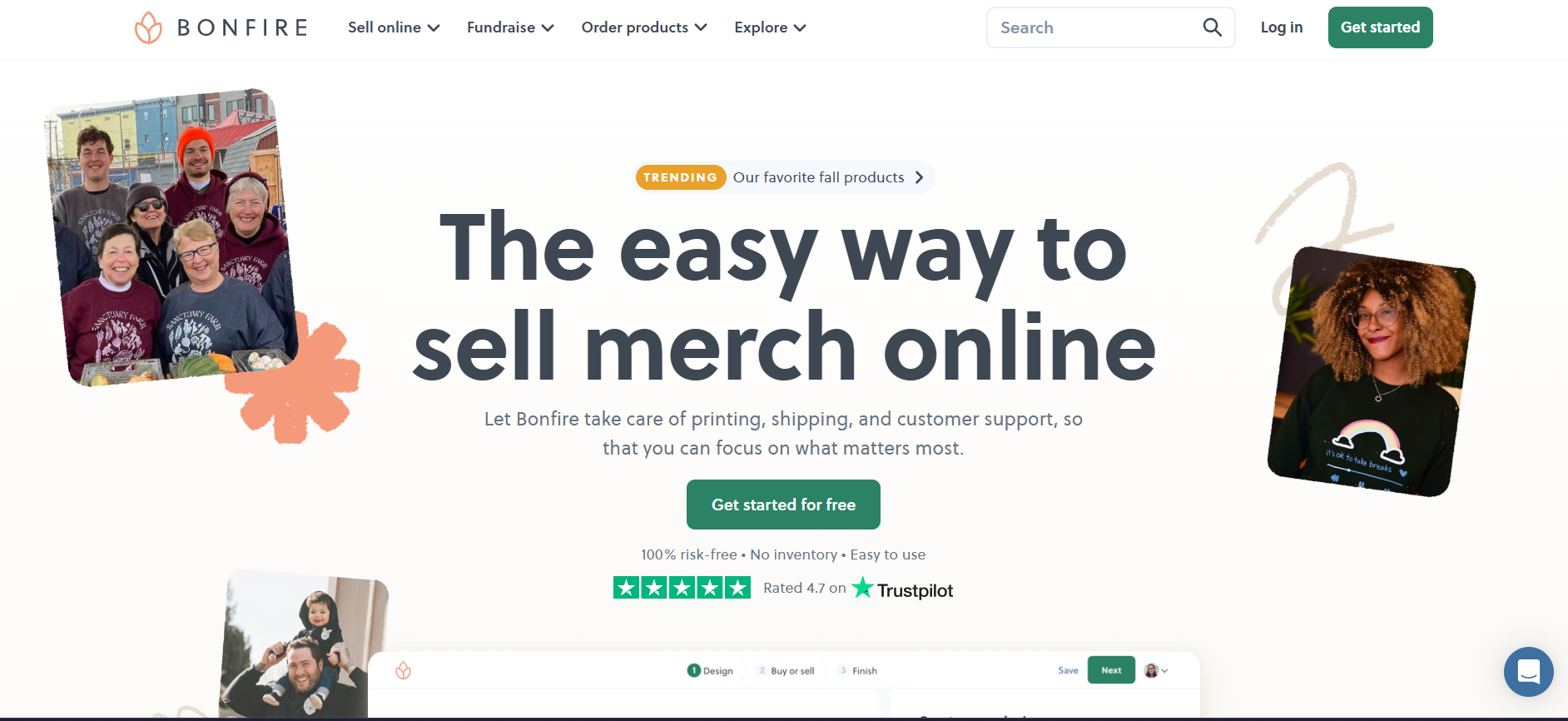The height and width of the screenshot is (721, 1568).
Task: Select the Design step tab
Action: (x=710, y=671)
